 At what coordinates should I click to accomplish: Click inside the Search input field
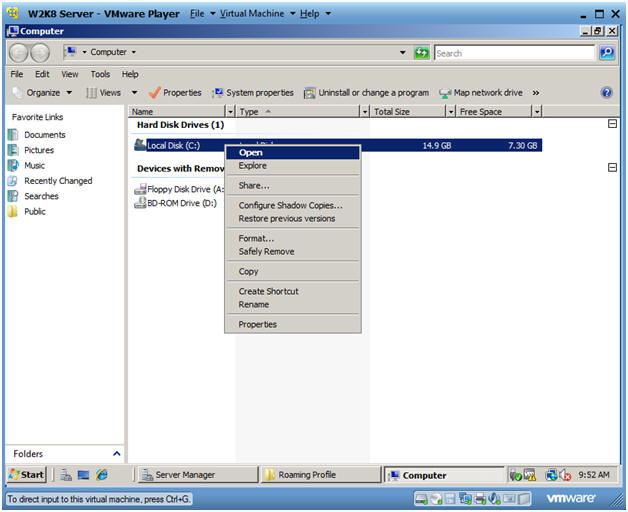(x=514, y=53)
